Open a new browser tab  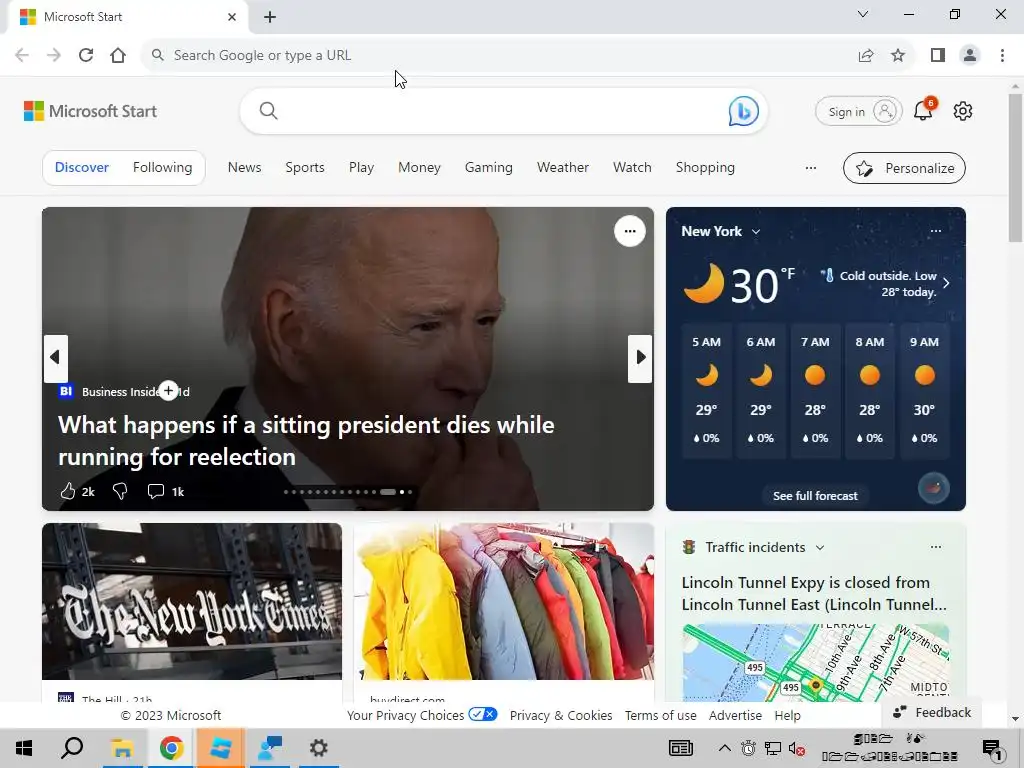pos(270,17)
